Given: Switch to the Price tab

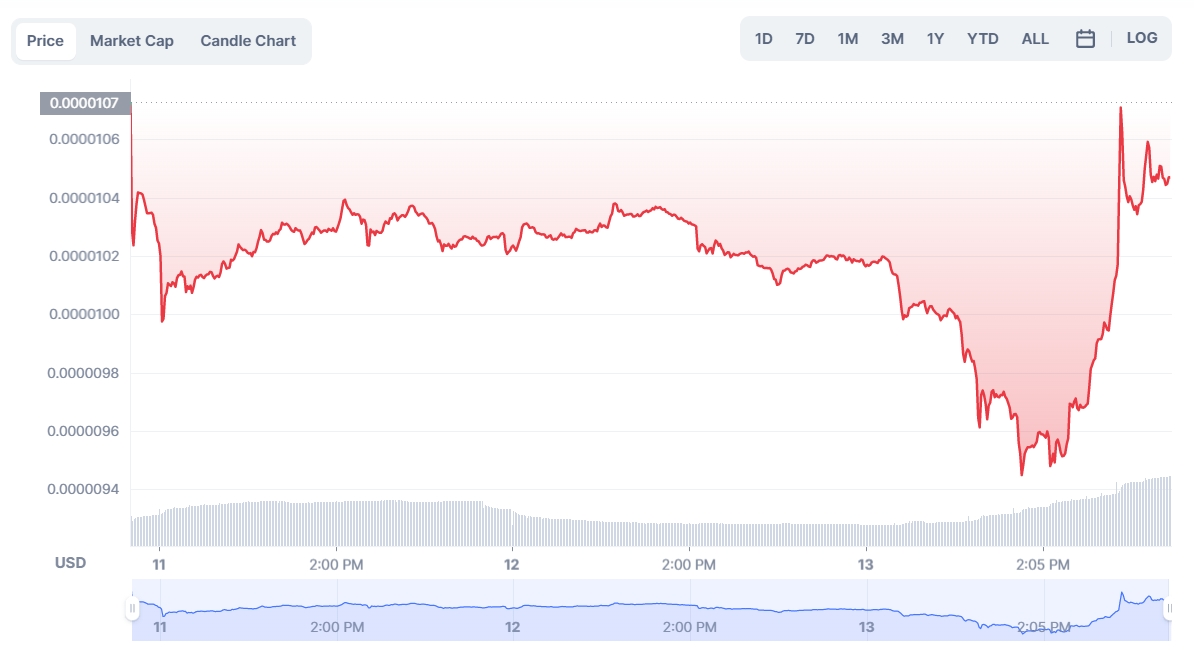Looking at the screenshot, I should pos(45,41).
